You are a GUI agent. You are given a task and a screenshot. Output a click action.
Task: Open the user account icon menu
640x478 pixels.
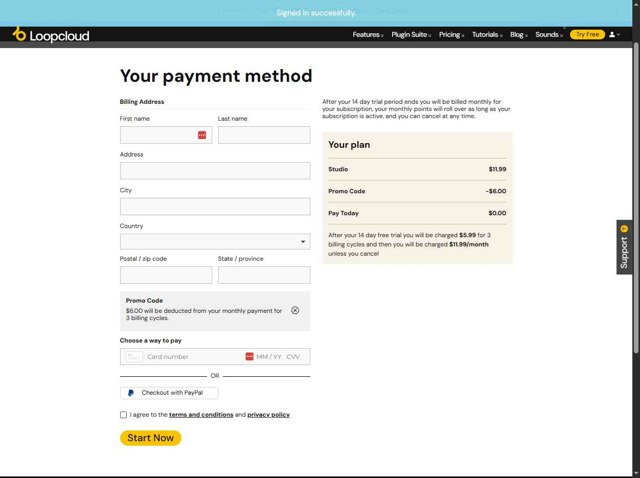click(x=614, y=35)
